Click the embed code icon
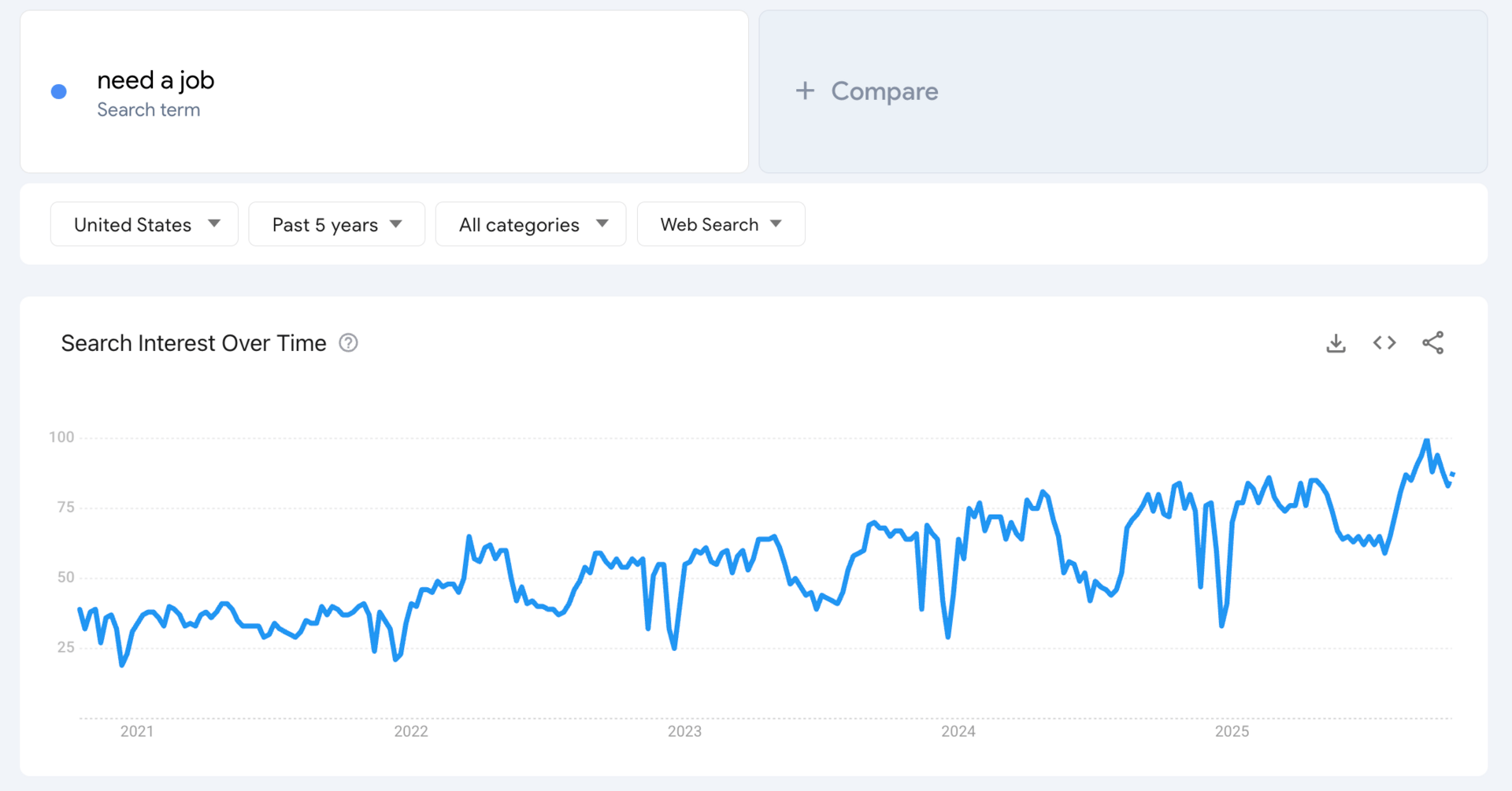Viewport: 1512px width, 791px height. (x=1384, y=343)
